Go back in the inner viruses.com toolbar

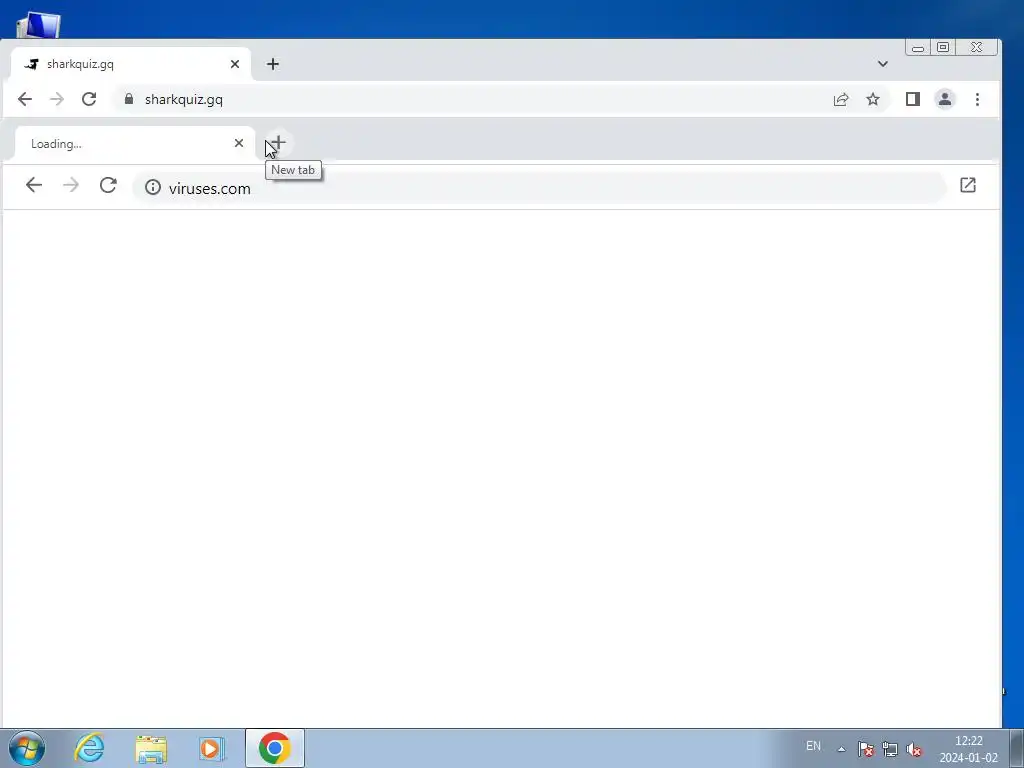[x=34, y=185]
